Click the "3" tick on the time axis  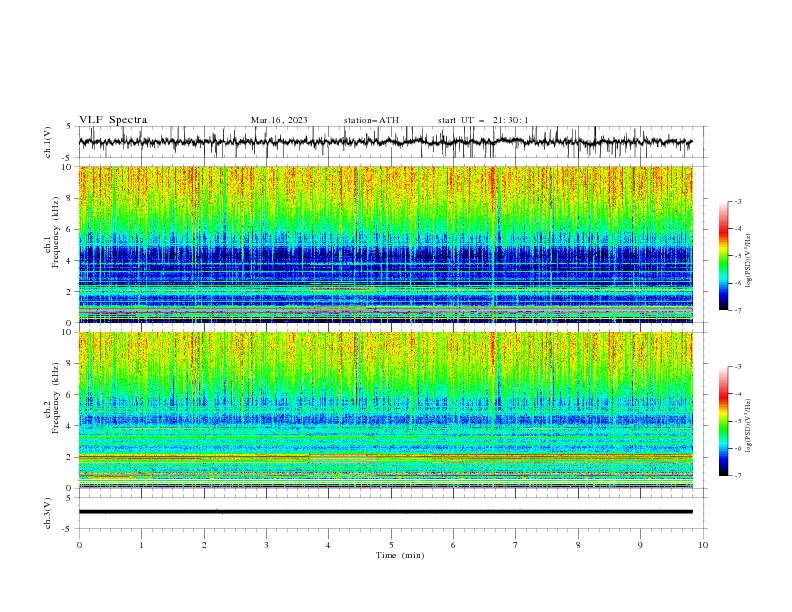pyautogui.click(x=266, y=545)
